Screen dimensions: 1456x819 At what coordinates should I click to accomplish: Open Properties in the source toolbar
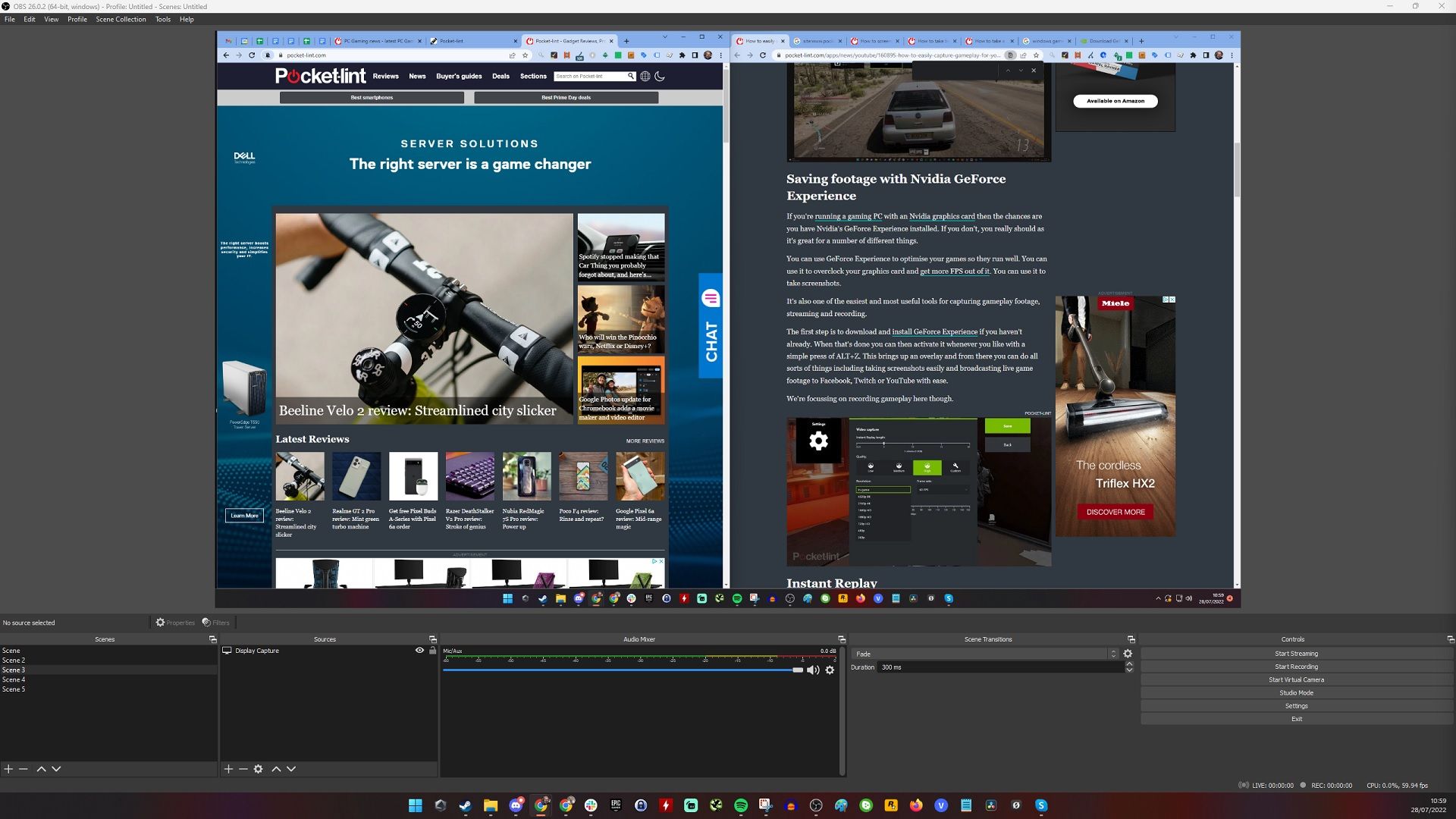175,623
